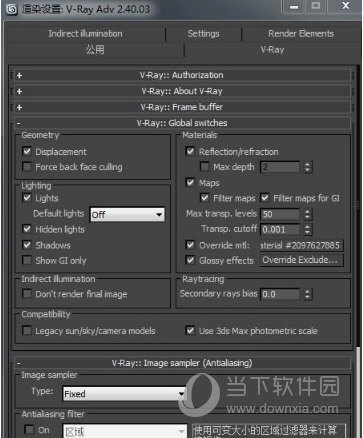363x438 pixels.
Task: Enable the Max depth checkbox
Action: coord(205,166)
